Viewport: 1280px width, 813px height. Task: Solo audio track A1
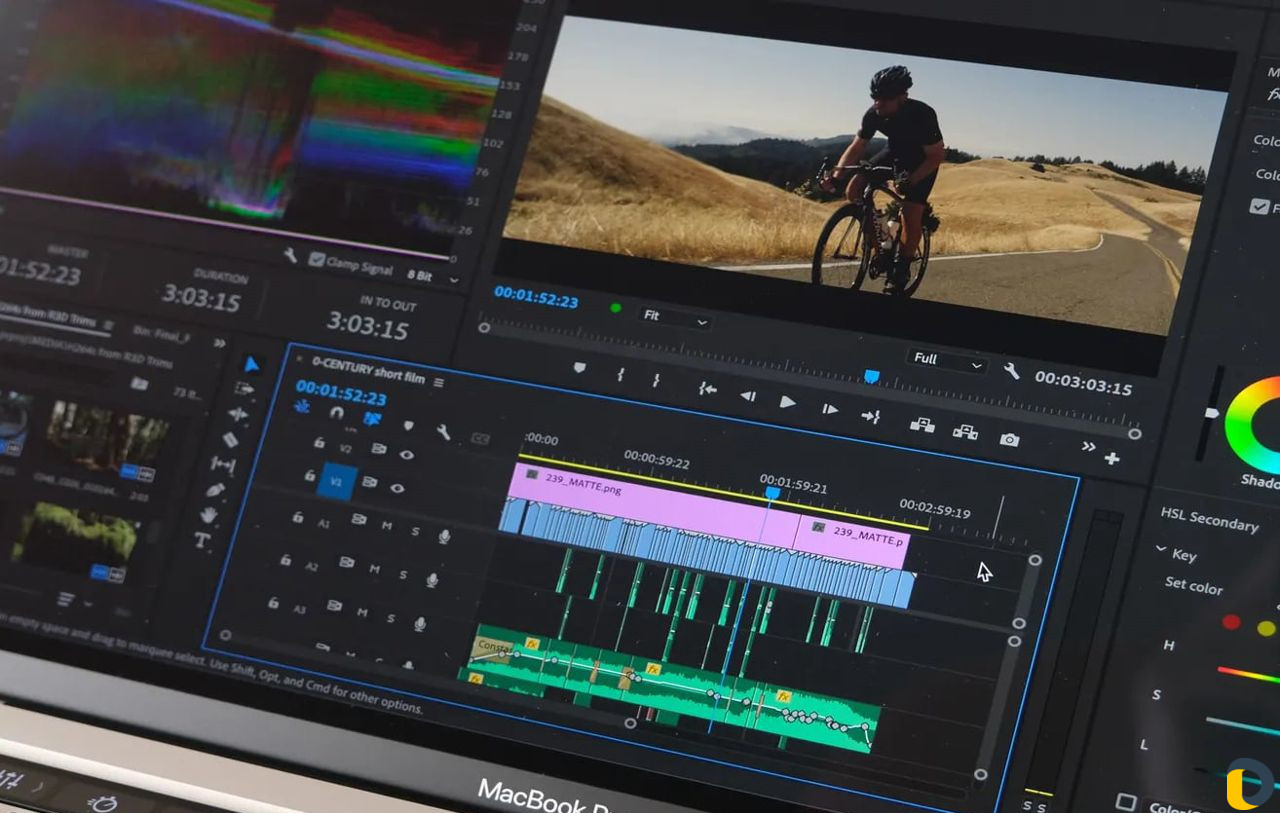[416, 532]
